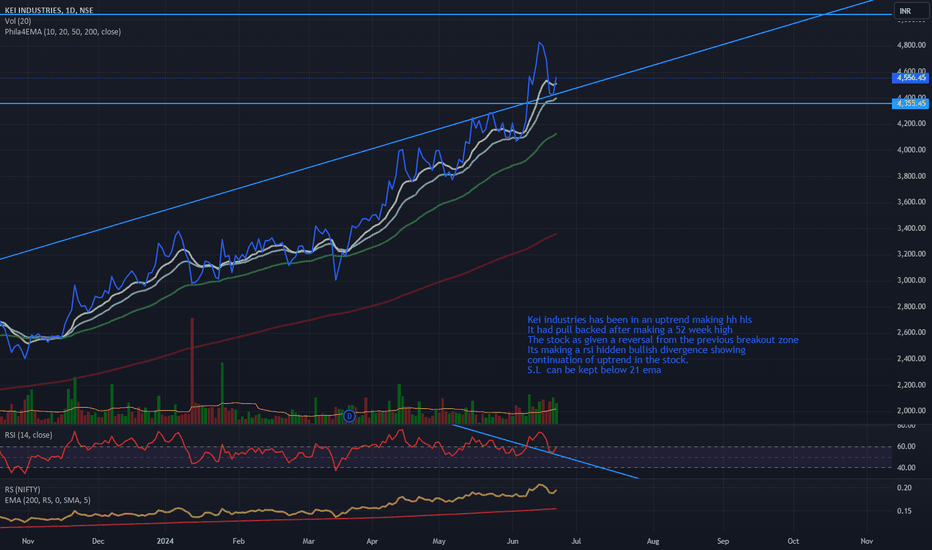Click the RS 0.15 axis label

coord(904,511)
